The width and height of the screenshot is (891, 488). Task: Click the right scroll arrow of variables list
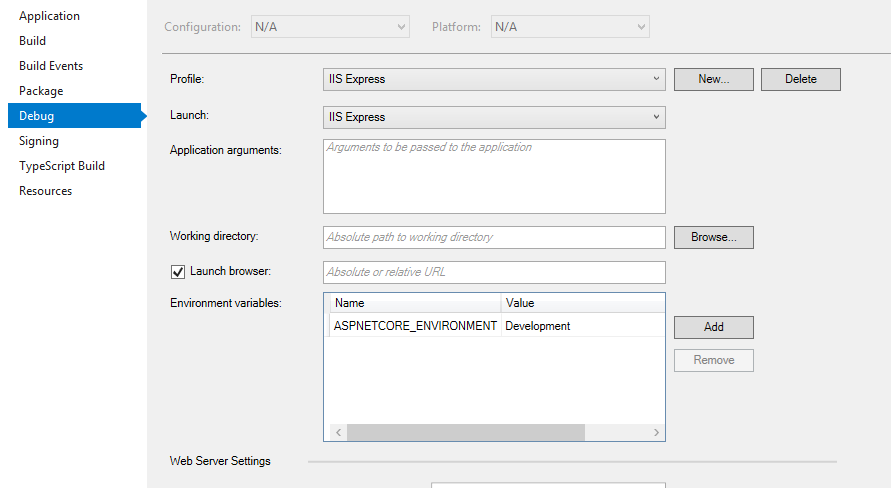point(656,432)
